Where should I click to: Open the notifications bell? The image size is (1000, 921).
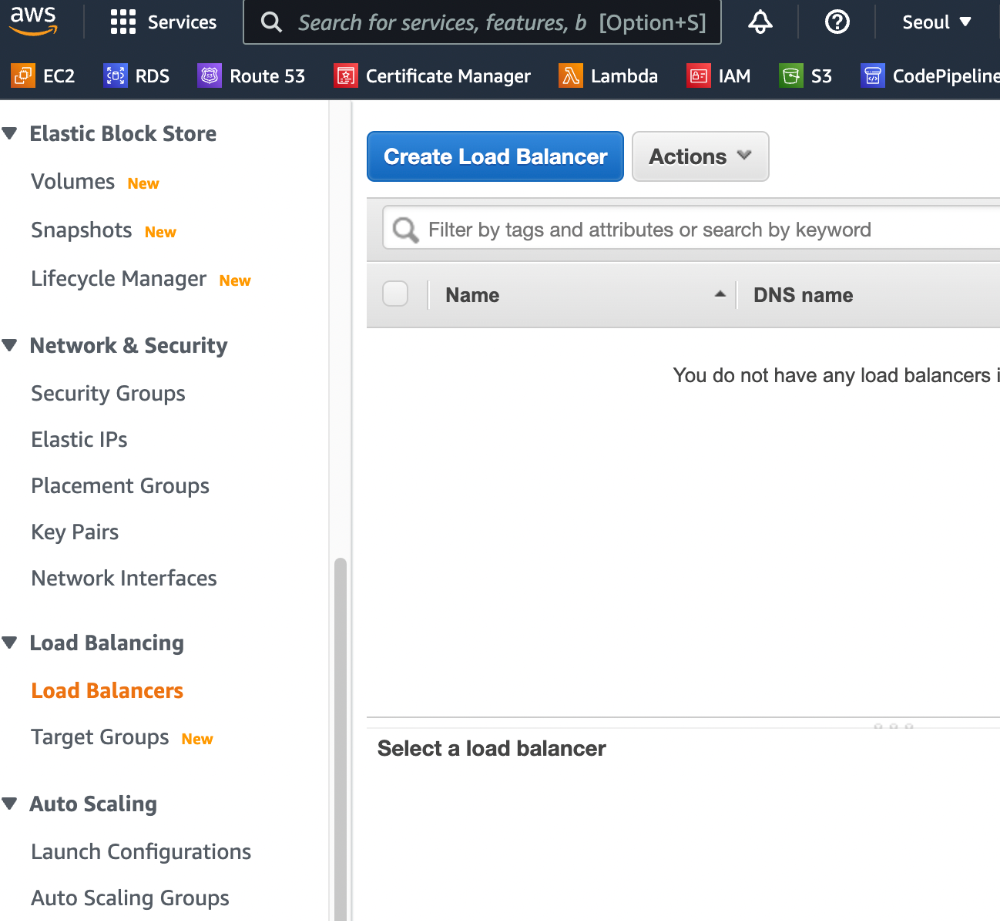click(760, 22)
